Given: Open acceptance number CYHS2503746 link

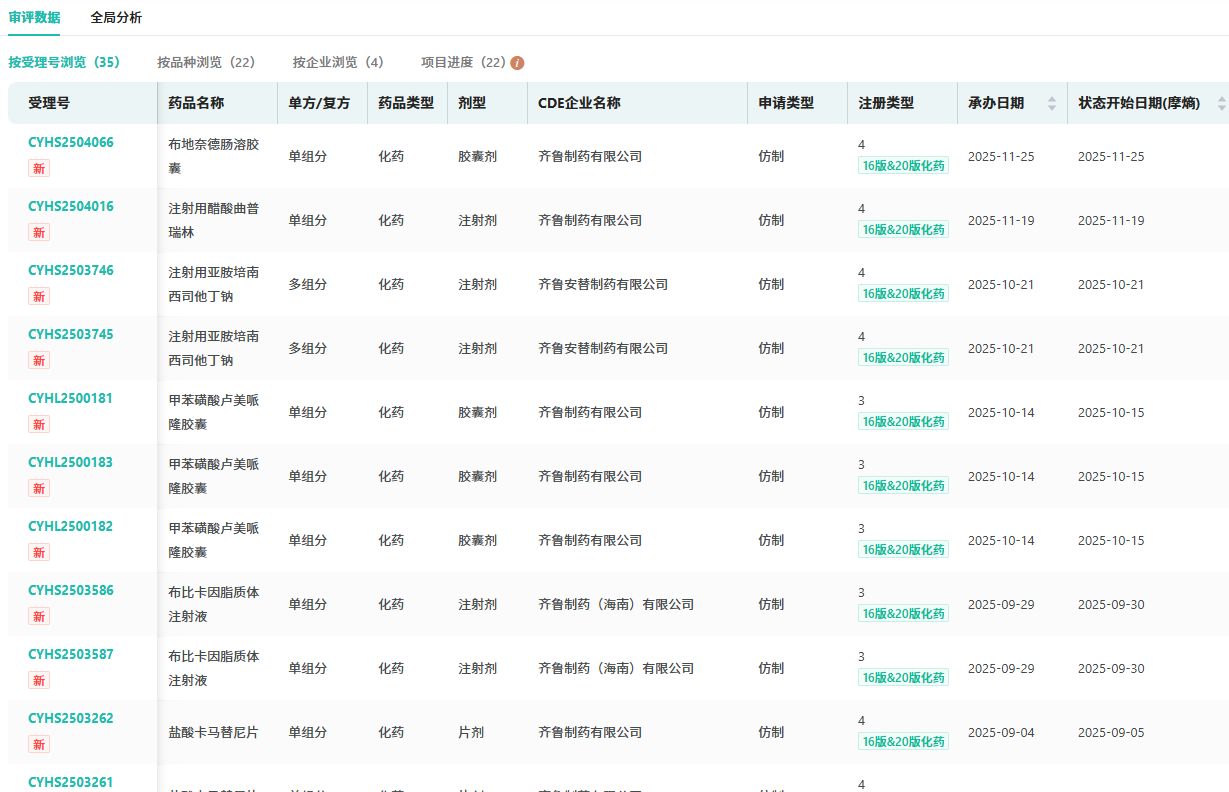Looking at the screenshot, I should click(71, 271).
